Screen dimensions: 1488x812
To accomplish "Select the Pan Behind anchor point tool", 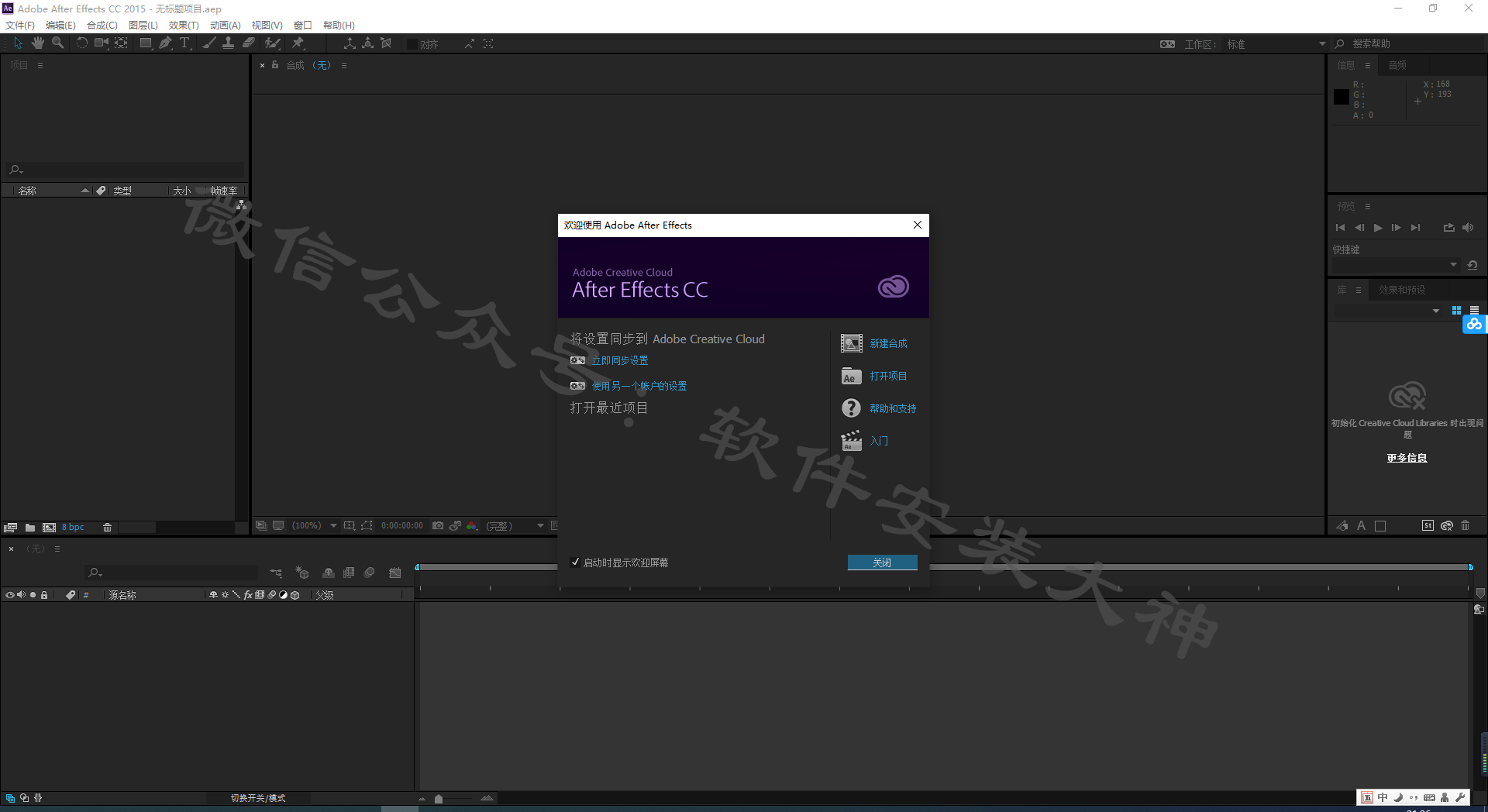I will [122, 43].
